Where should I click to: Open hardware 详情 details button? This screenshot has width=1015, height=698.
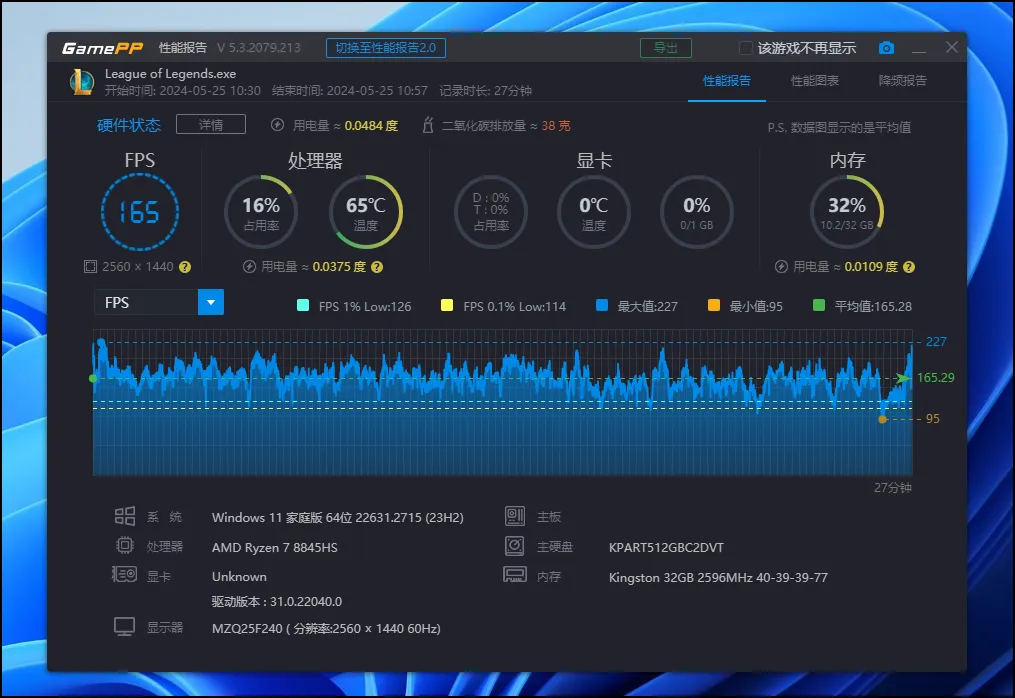(211, 124)
